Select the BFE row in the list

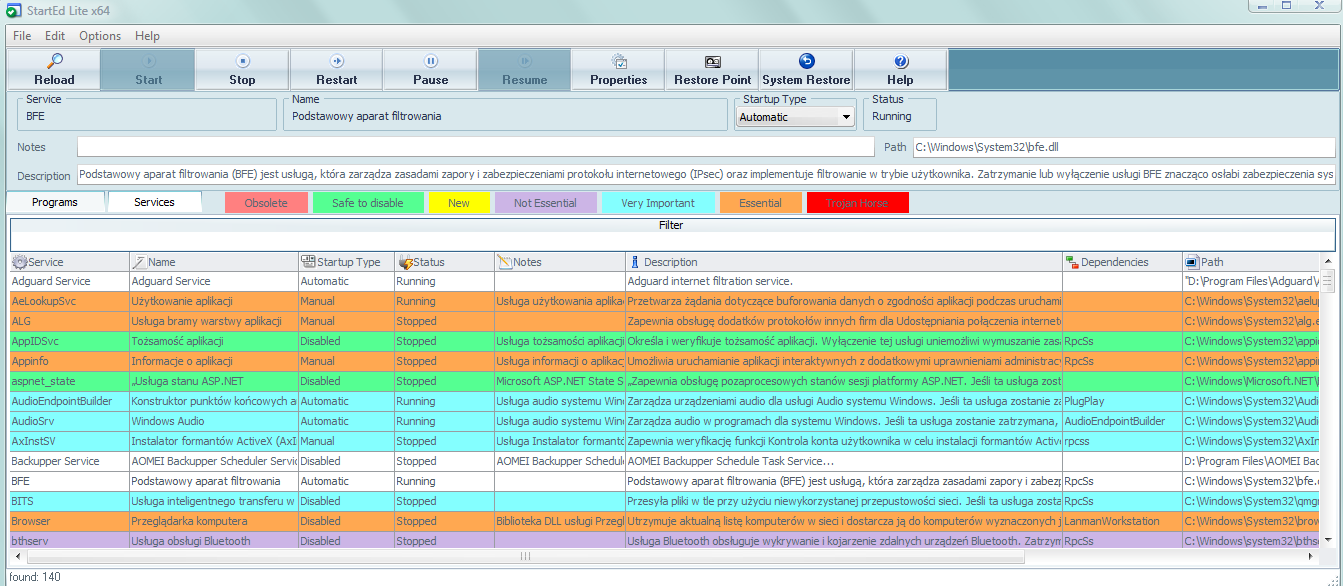point(665,481)
